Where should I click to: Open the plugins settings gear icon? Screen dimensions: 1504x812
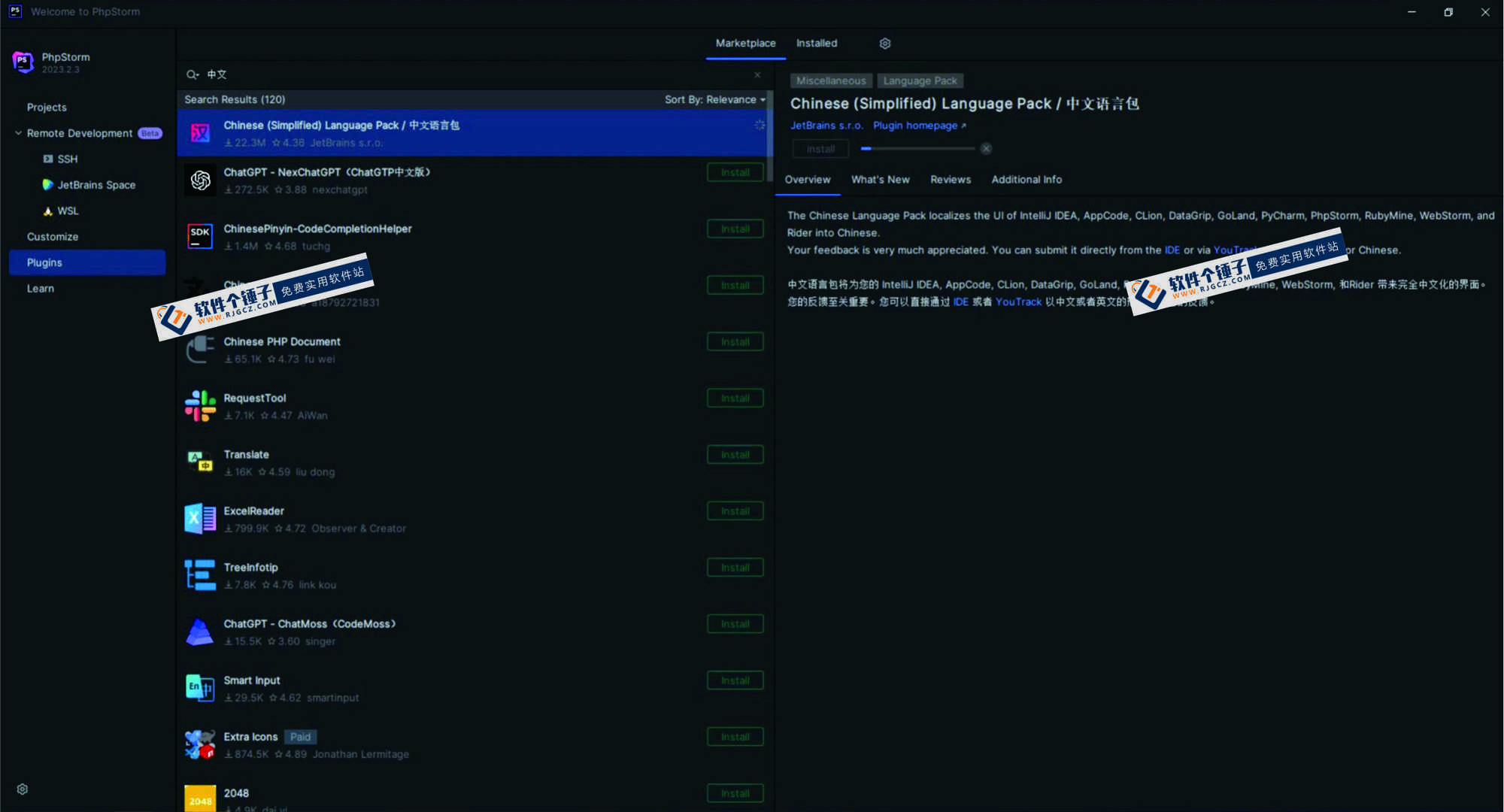(x=885, y=44)
